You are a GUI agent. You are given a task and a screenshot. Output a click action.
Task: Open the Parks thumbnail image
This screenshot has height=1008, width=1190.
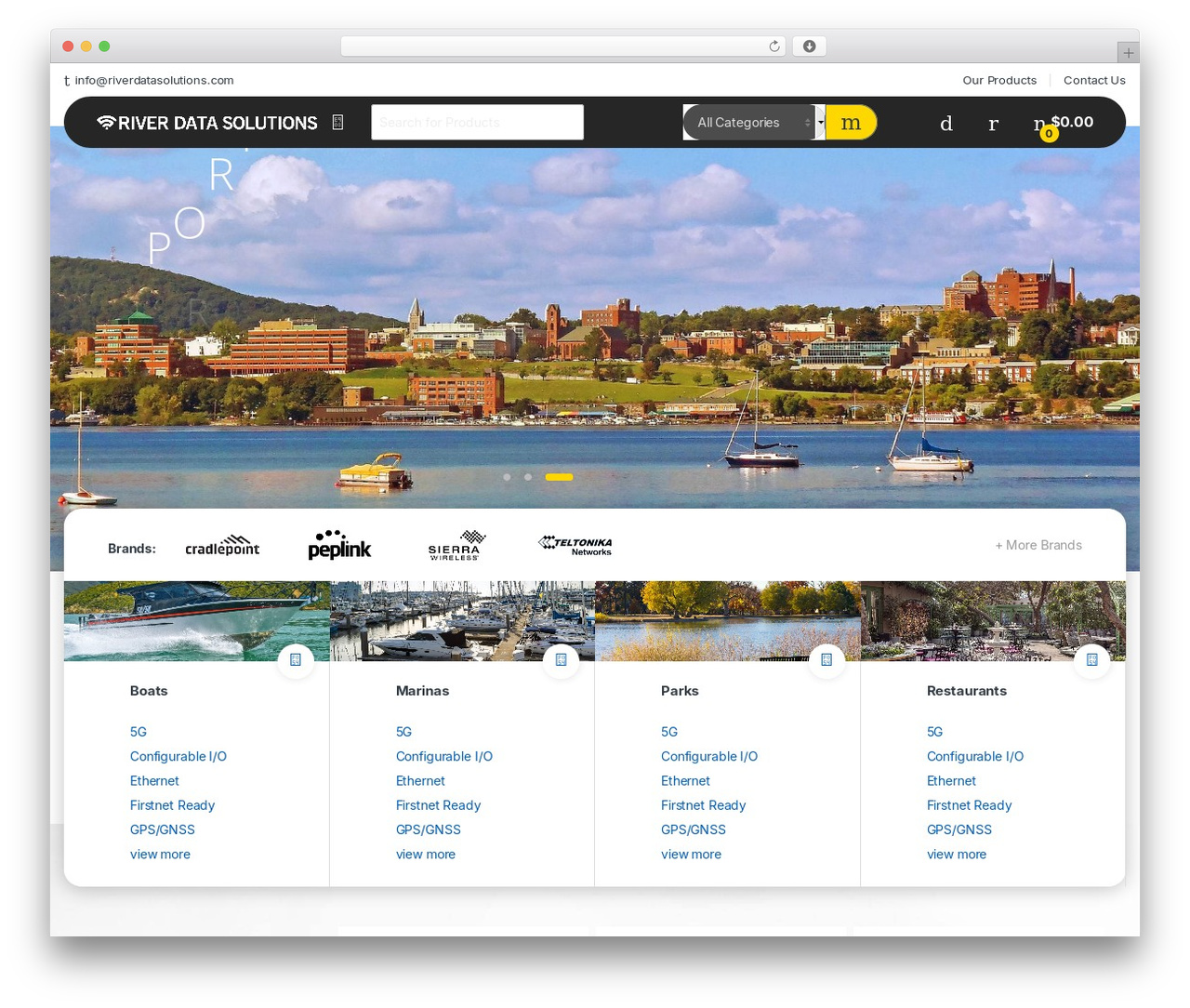pyautogui.click(x=728, y=621)
